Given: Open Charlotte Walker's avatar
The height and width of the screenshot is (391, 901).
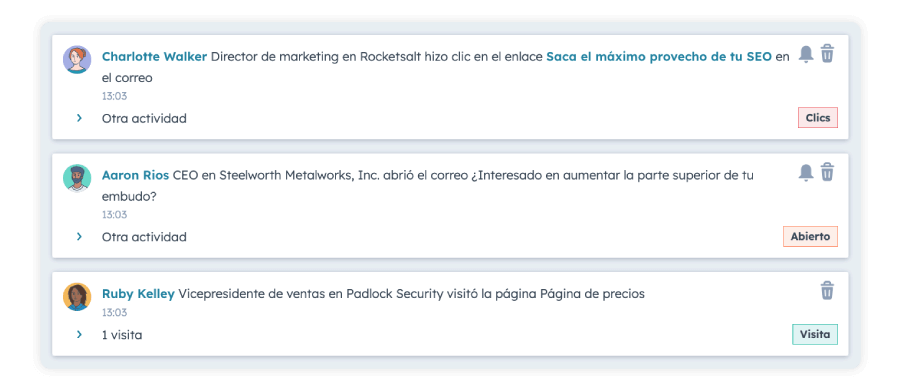Looking at the screenshot, I should [x=77, y=60].
